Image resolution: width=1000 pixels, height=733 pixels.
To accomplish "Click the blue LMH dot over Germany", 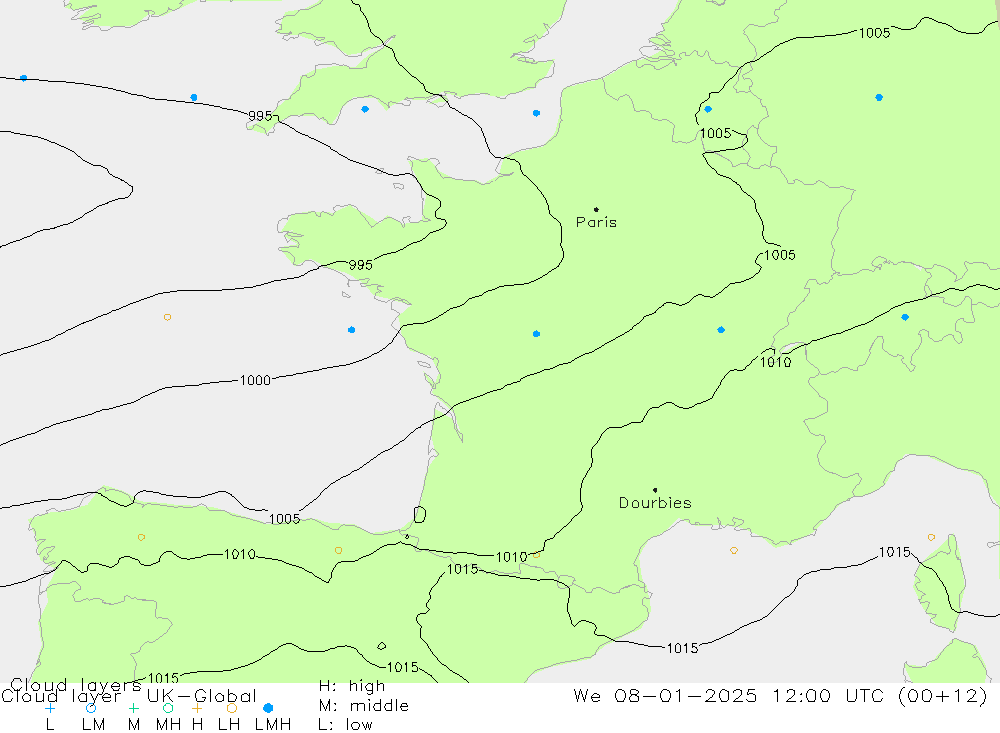I will [879, 98].
